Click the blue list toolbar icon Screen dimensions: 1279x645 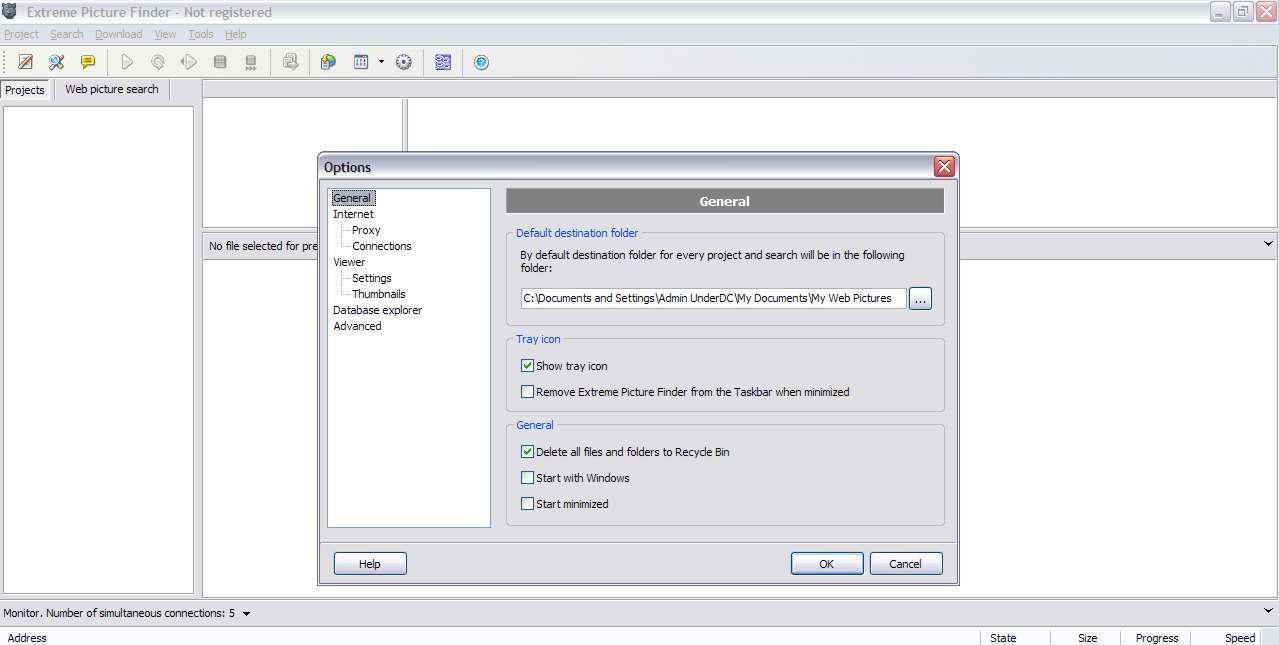point(443,62)
